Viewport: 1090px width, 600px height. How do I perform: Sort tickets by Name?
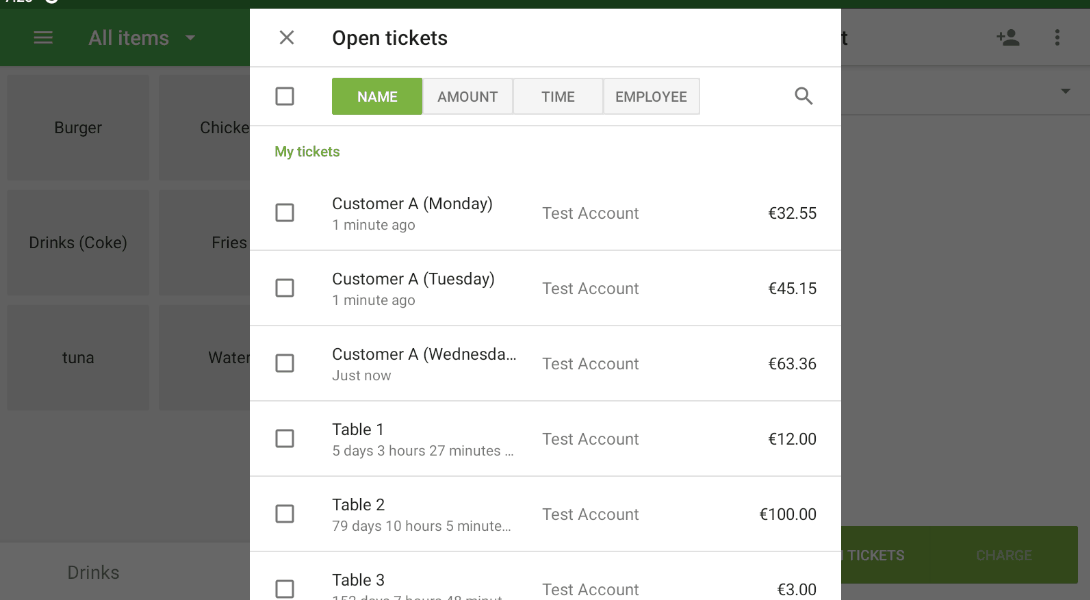tap(377, 97)
